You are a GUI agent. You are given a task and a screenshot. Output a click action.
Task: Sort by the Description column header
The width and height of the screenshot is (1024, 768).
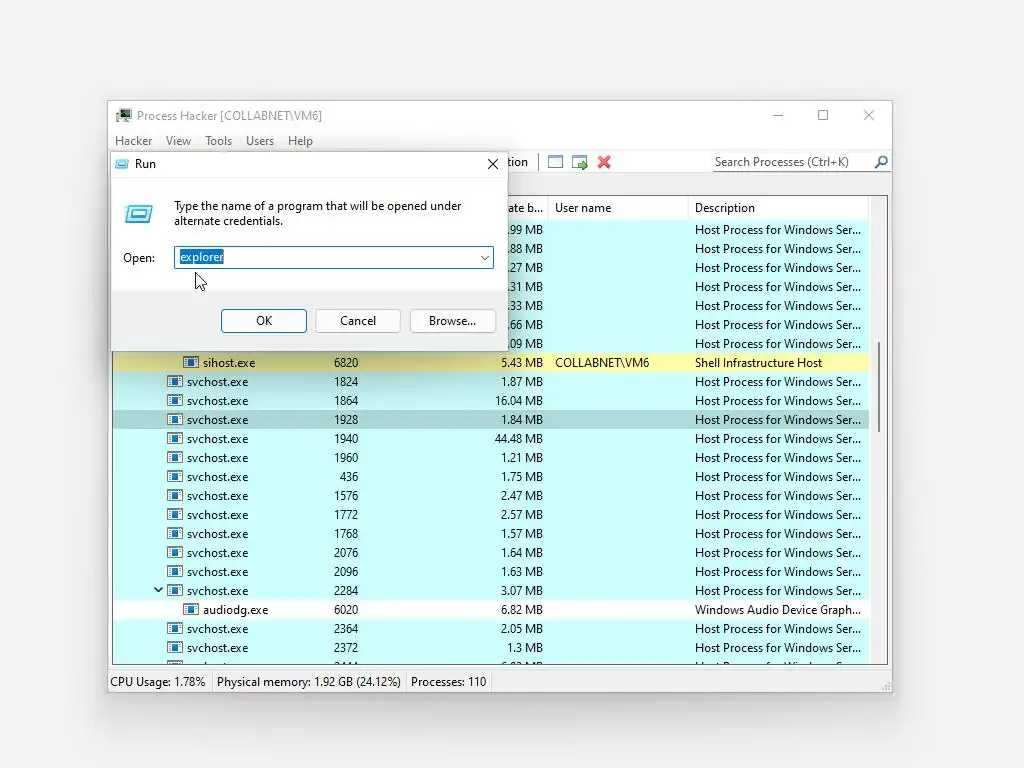pos(778,208)
